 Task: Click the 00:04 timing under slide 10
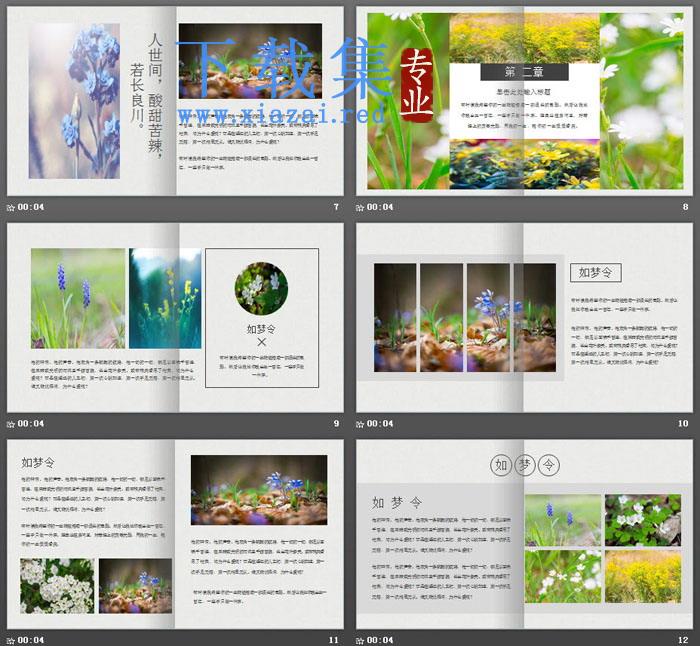click(x=380, y=424)
